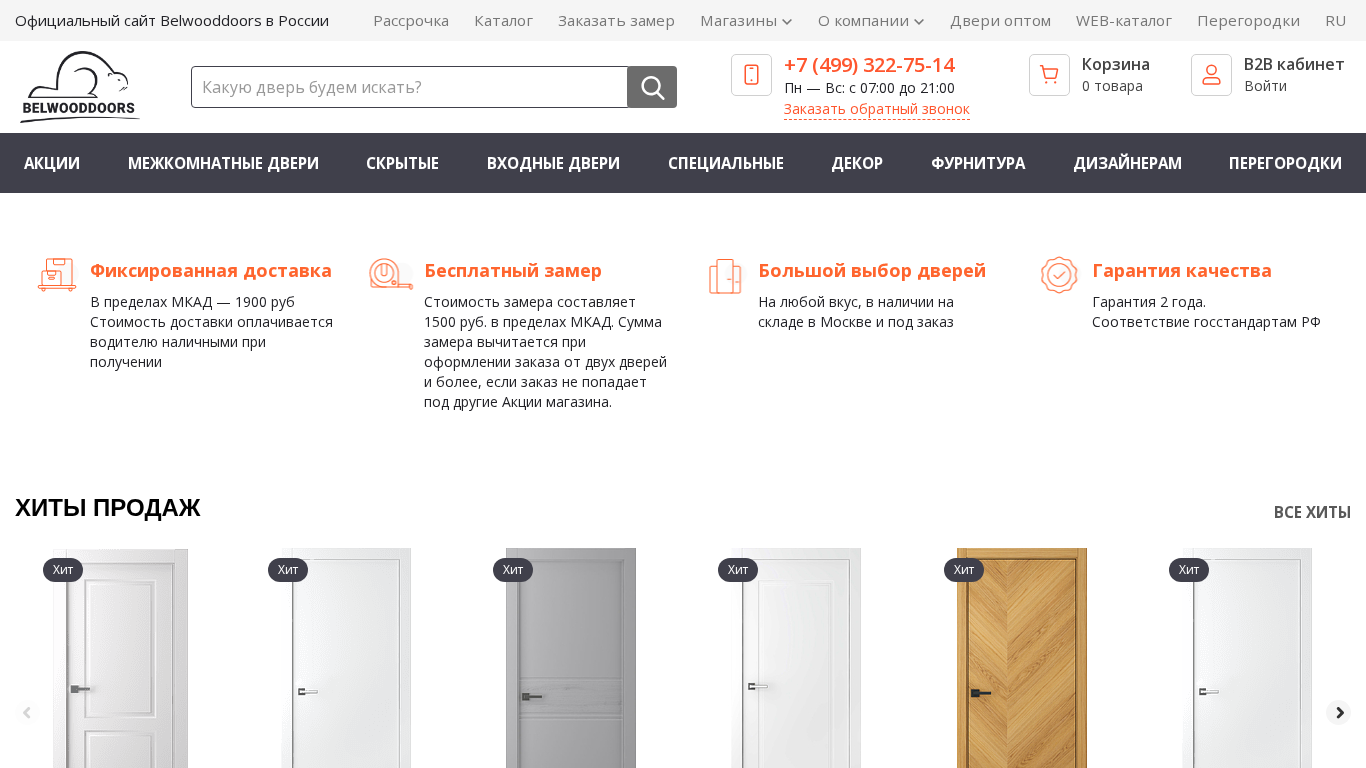Click the Заказать обратный звонок link
The height and width of the screenshot is (768, 1366).
tap(877, 109)
